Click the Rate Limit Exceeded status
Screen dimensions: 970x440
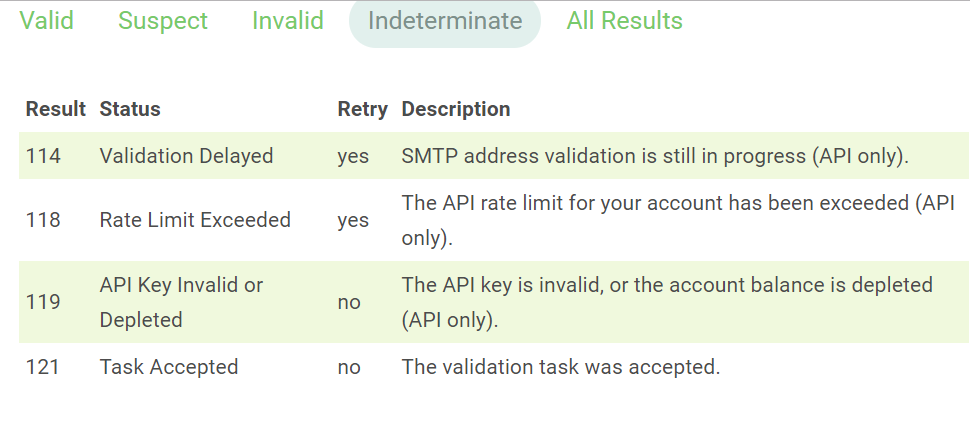click(x=195, y=220)
